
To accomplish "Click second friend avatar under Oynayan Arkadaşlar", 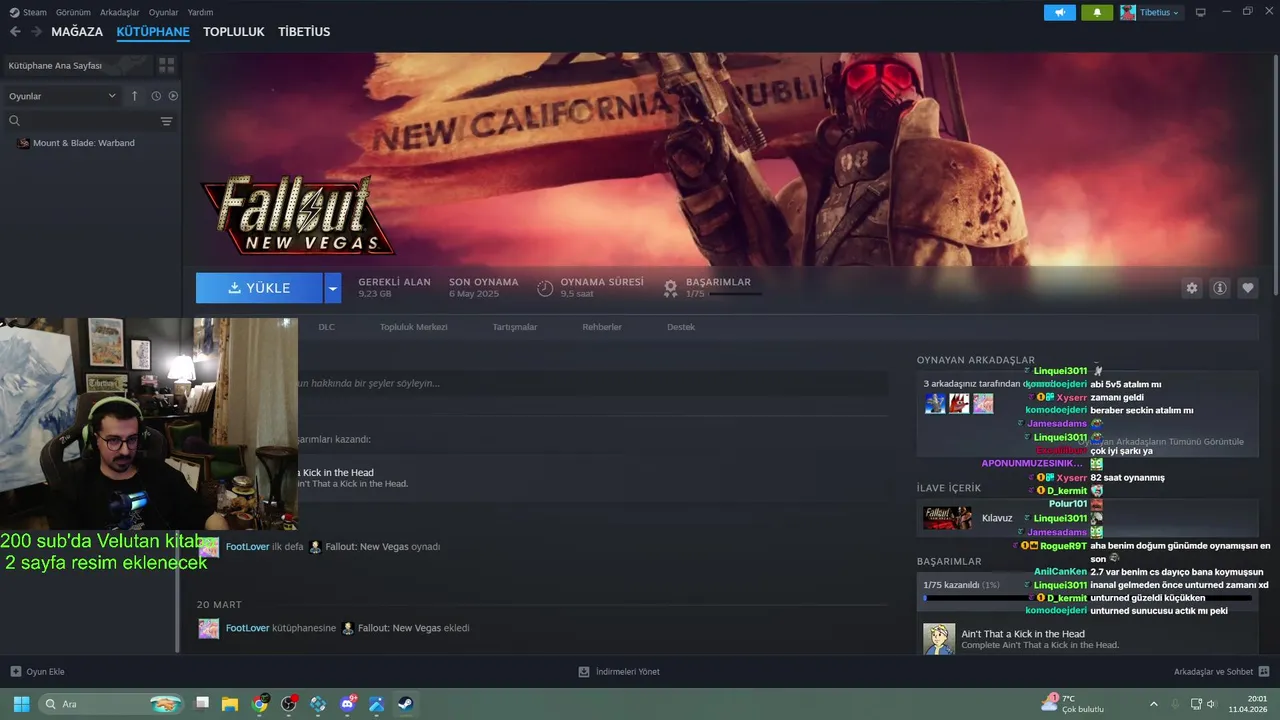I will [x=959, y=403].
